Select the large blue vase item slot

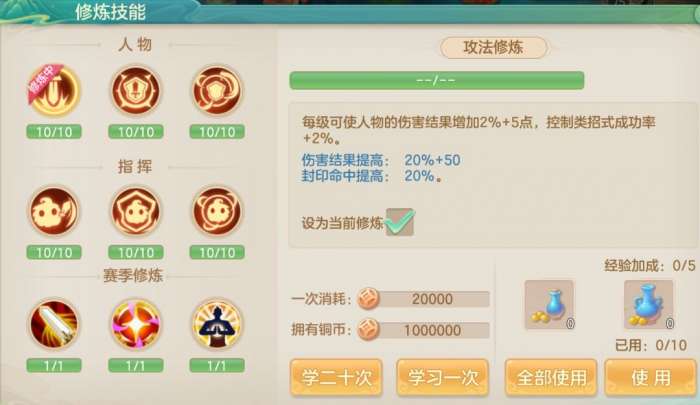649,305
